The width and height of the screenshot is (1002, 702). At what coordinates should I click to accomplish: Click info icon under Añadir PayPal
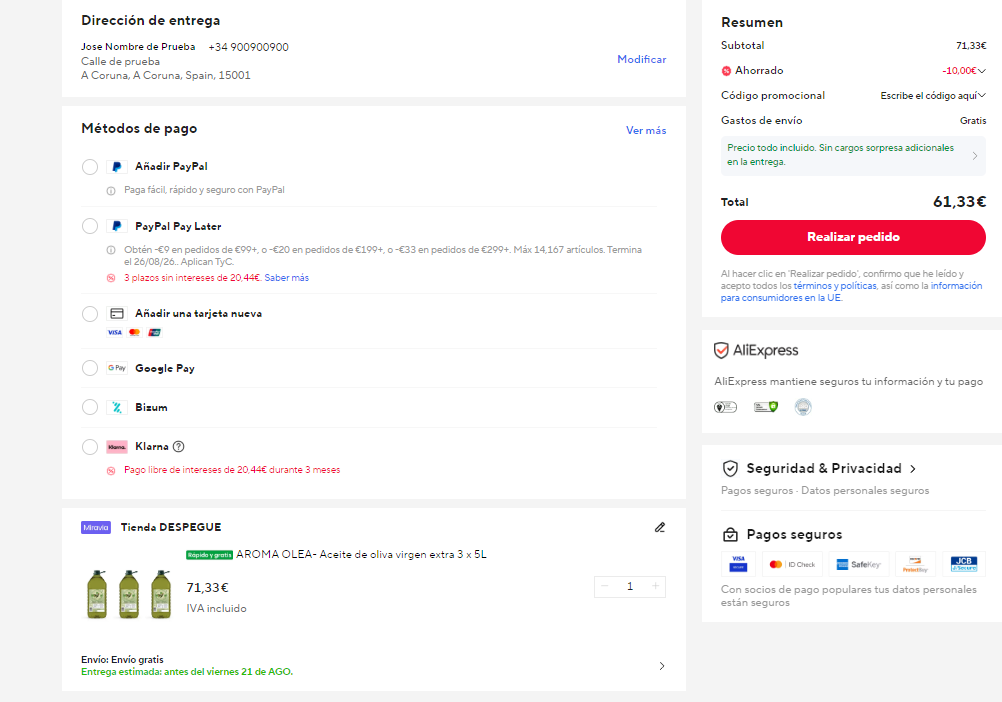pyautogui.click(x=111, y=190)
